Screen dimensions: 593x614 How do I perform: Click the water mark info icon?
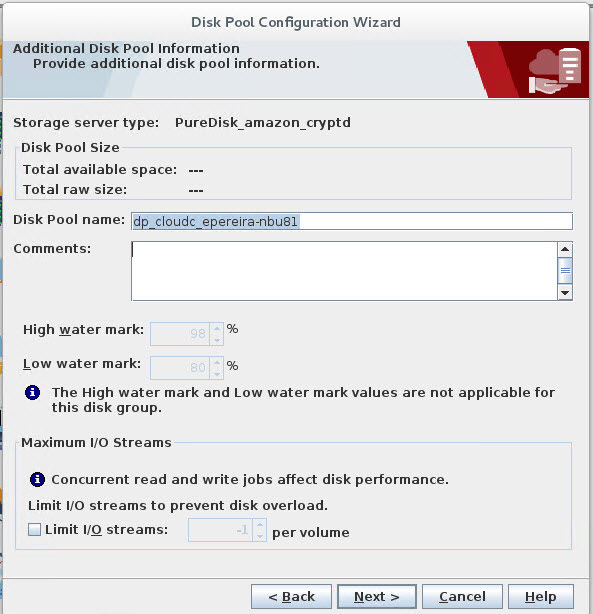(33, 392)
